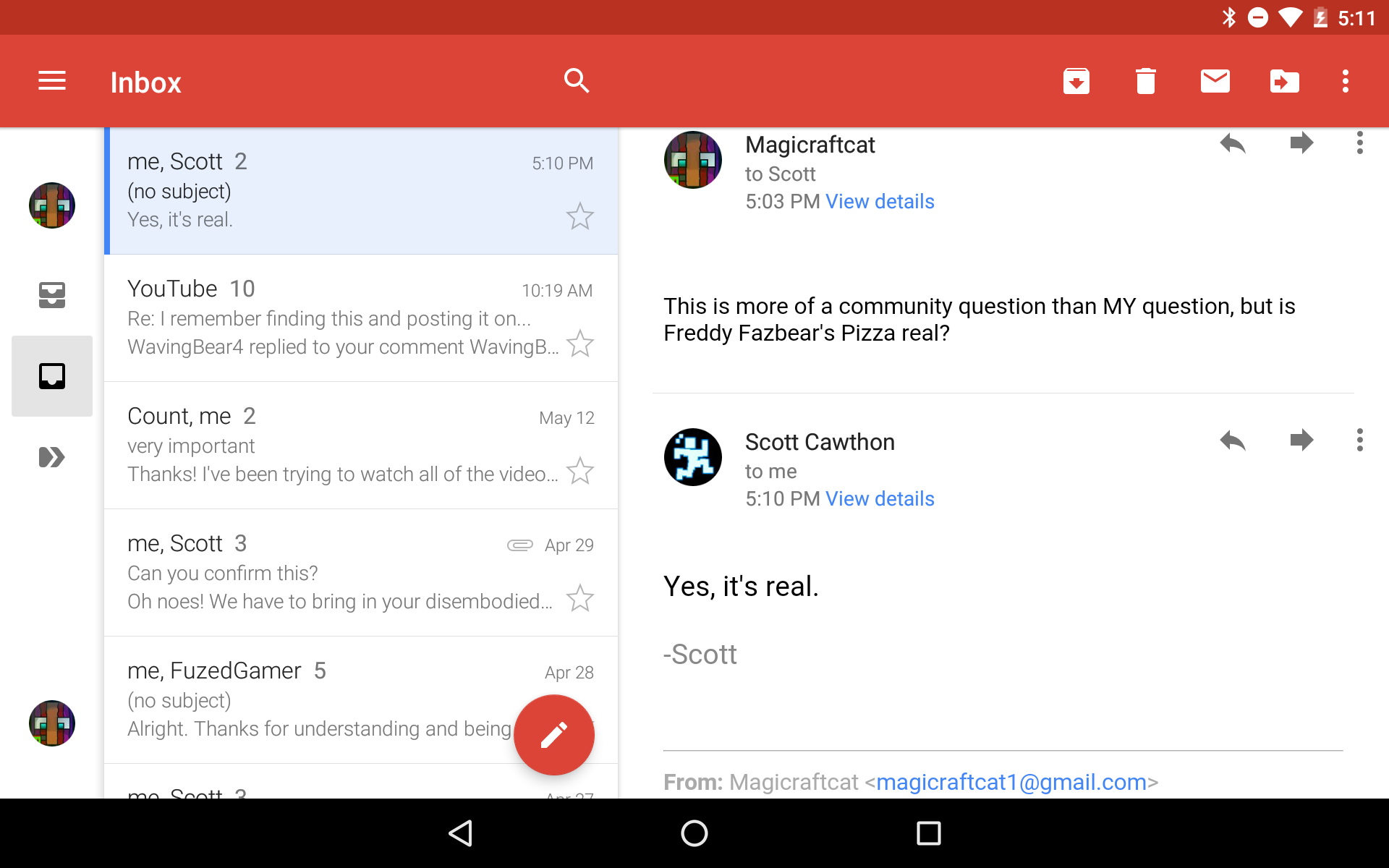Archive the open conversation
This screenshot has height=868, width=1389.
pos(1076,81)
